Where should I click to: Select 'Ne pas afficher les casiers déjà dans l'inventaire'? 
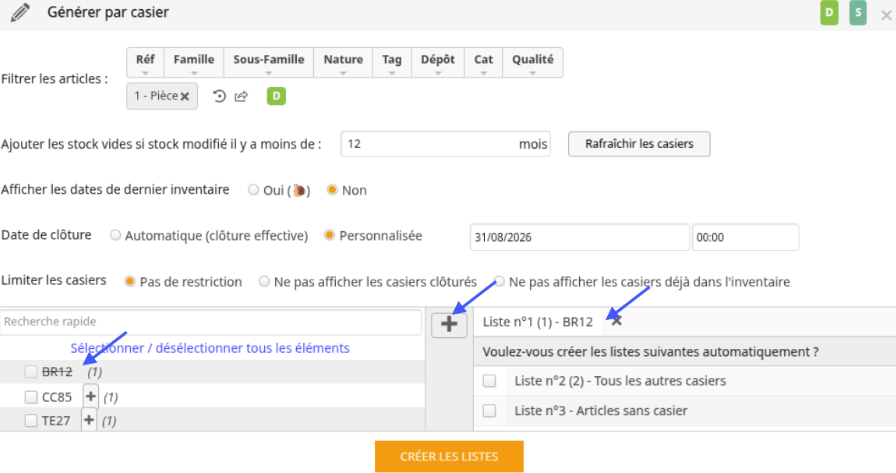click(x=499, y=282)
